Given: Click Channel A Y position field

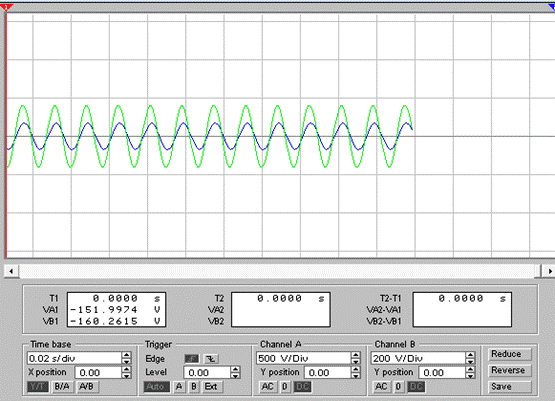Looking at the screenshot, I should 327,373.
